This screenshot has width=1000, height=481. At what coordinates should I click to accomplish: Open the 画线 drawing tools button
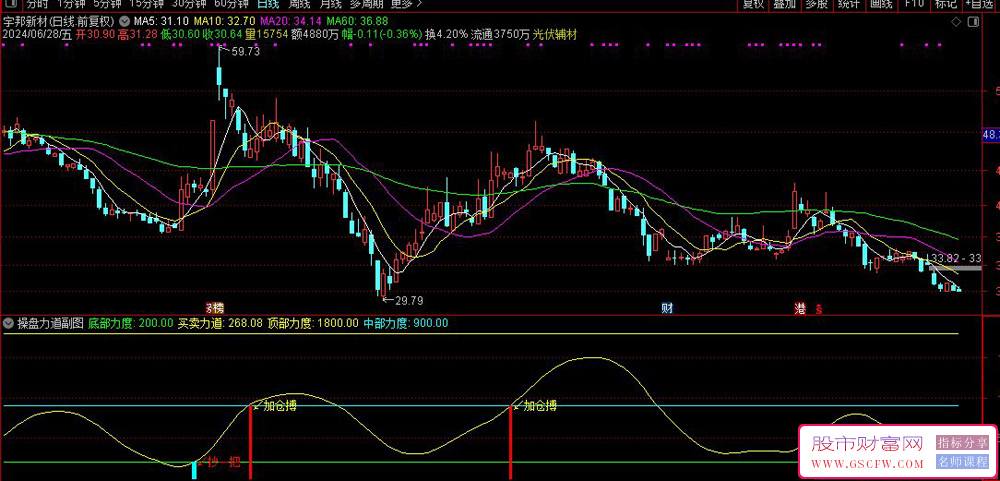tap(881, 4)
